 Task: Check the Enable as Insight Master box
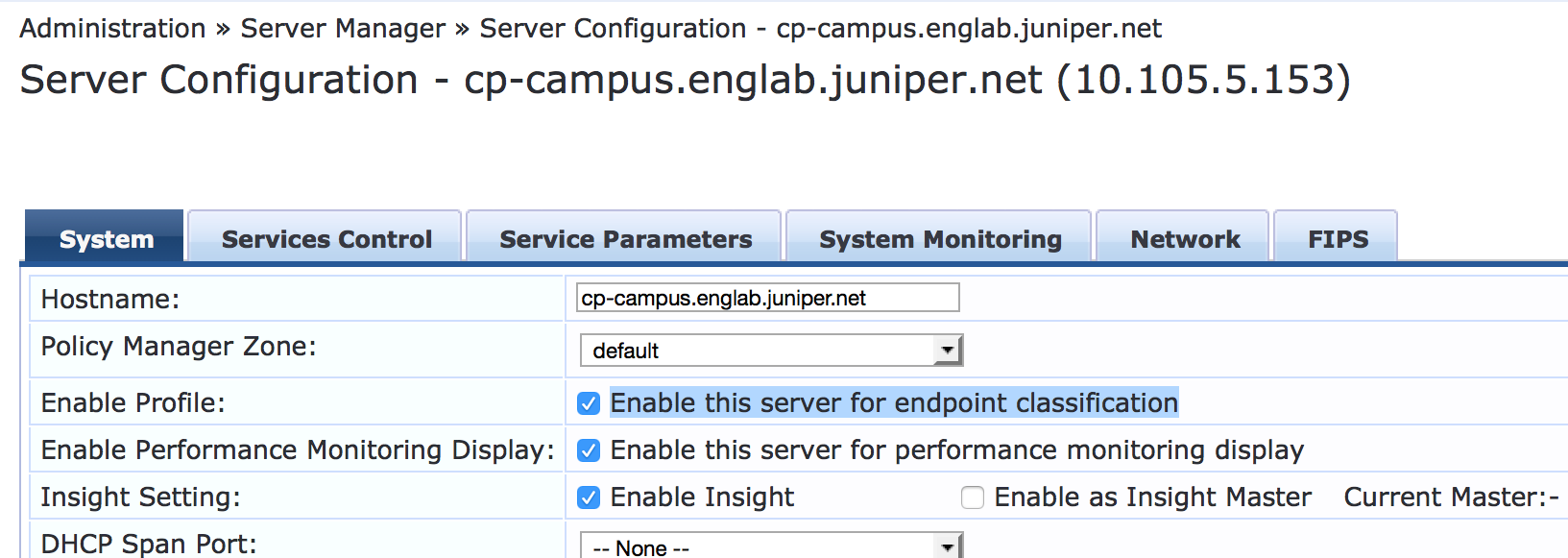(x=973, y=497)
